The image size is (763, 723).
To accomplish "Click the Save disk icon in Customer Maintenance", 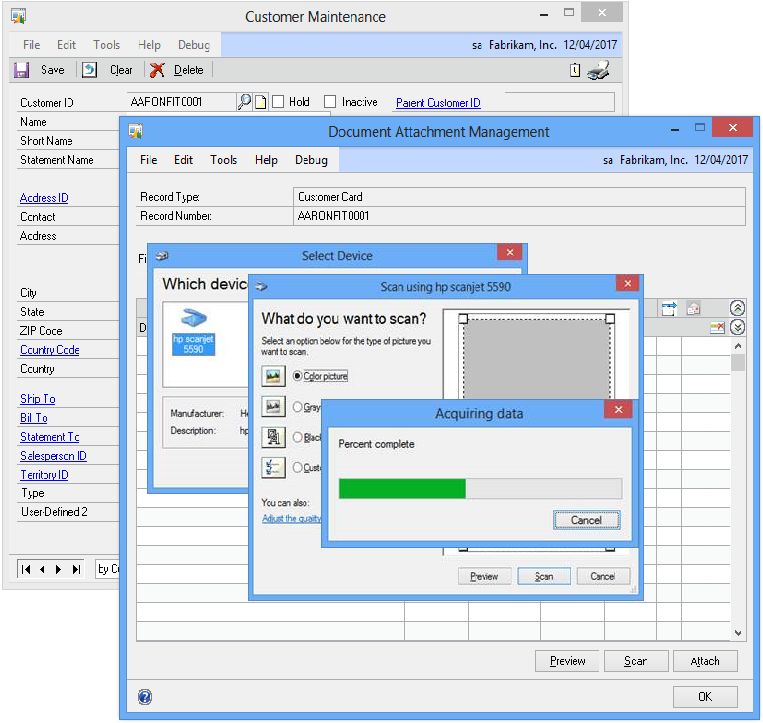I will pyautogui.click(x=21, y=70).
